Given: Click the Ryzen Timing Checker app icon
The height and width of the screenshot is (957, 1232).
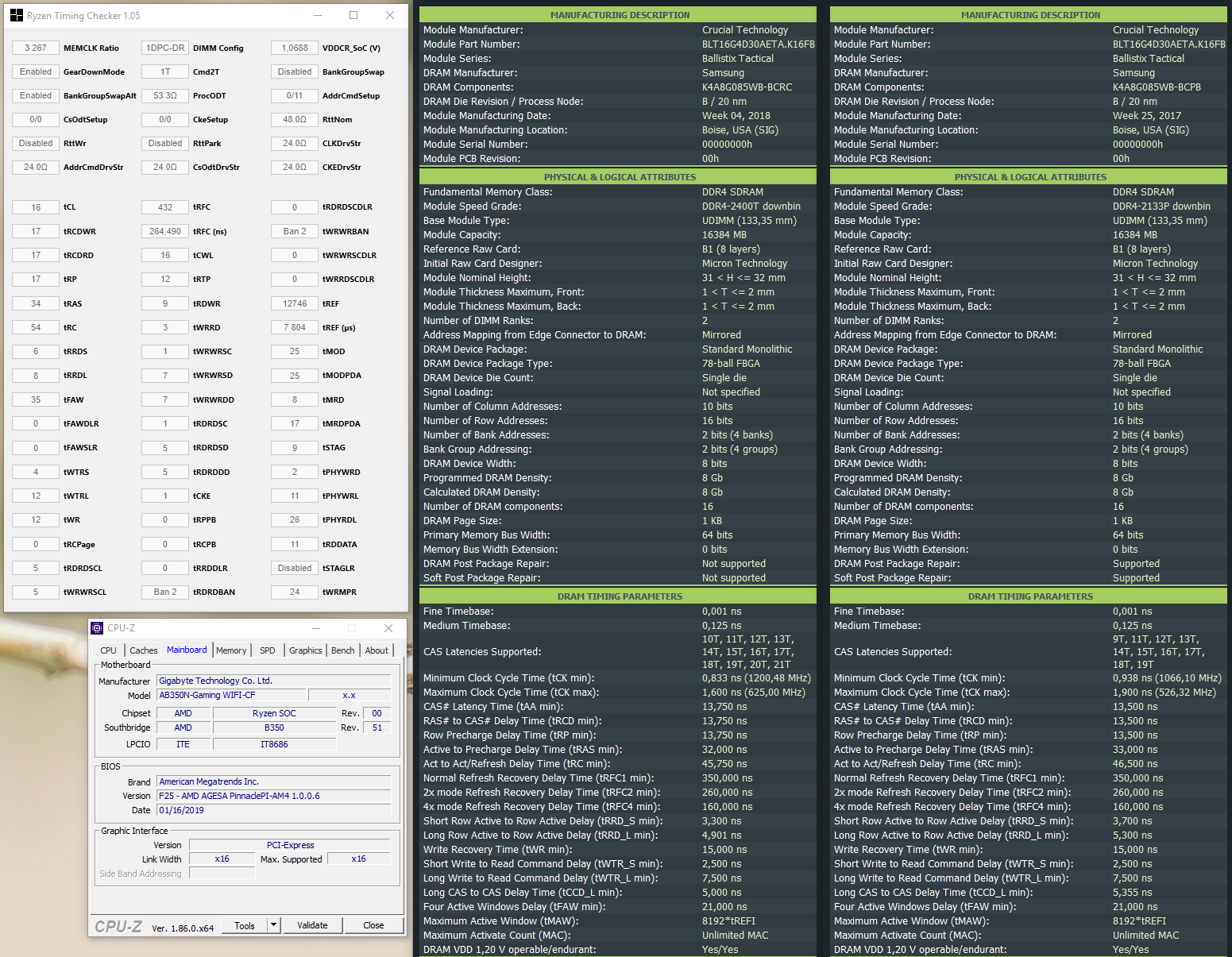Looking at the screenshot, I should [x=17, y=15].
